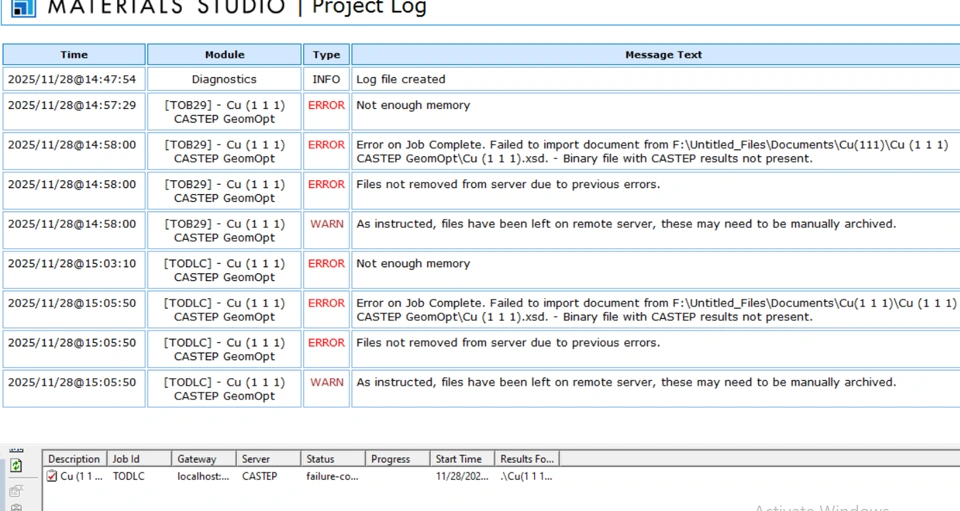Screen dimensions: 960x511
Task: Sort jobs by the Status column header
Action: [x=332, y=459]
